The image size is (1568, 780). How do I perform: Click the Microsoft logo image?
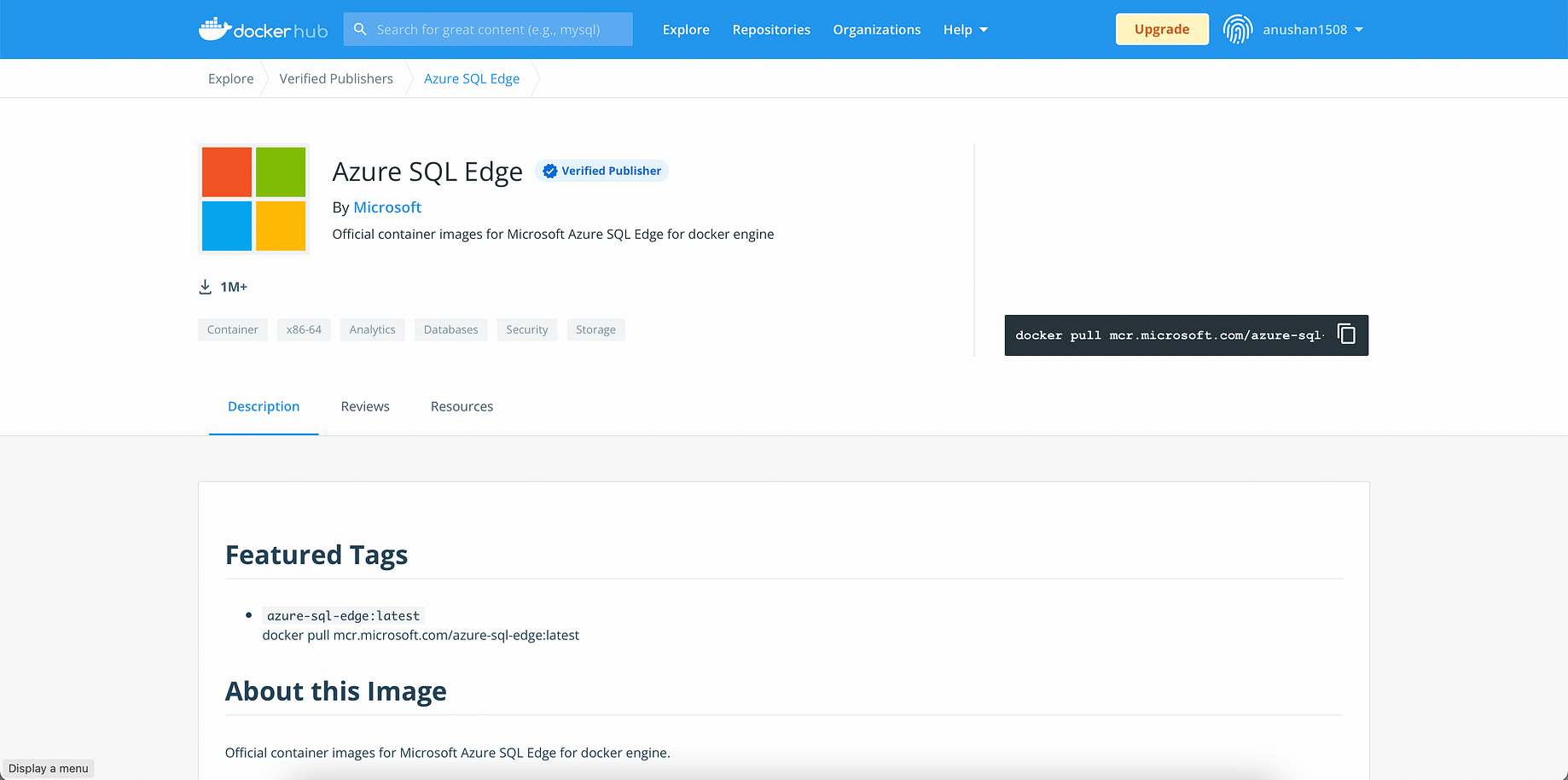[253, 199]
